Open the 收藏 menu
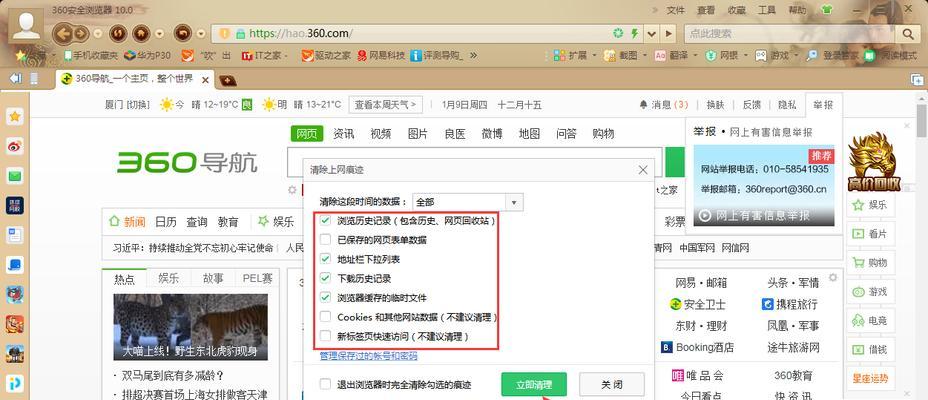The height and width of the screenshot is (400, 928). point(736,10)
